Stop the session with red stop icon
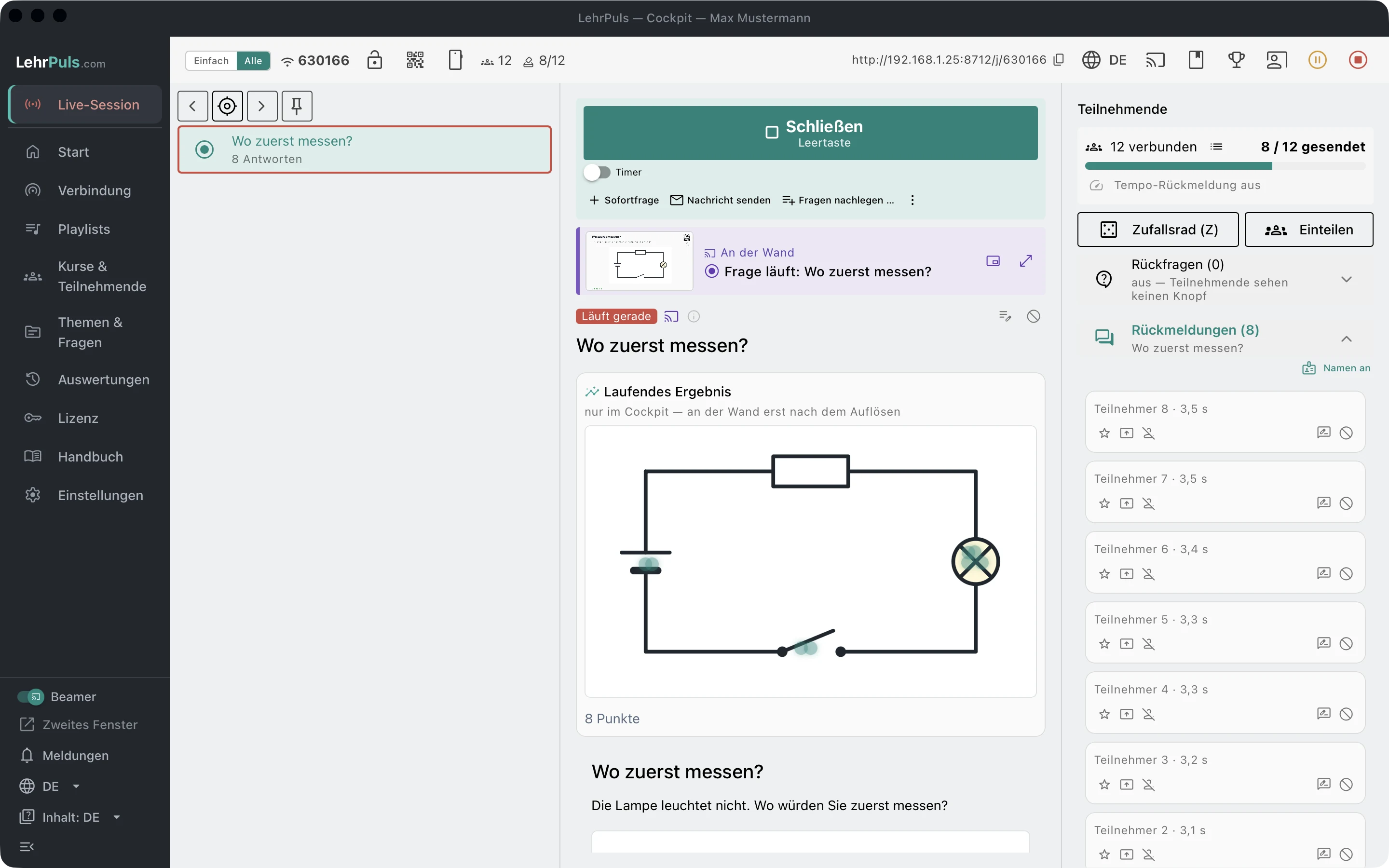This screenshot has height=868, width=1389. 1358,60
